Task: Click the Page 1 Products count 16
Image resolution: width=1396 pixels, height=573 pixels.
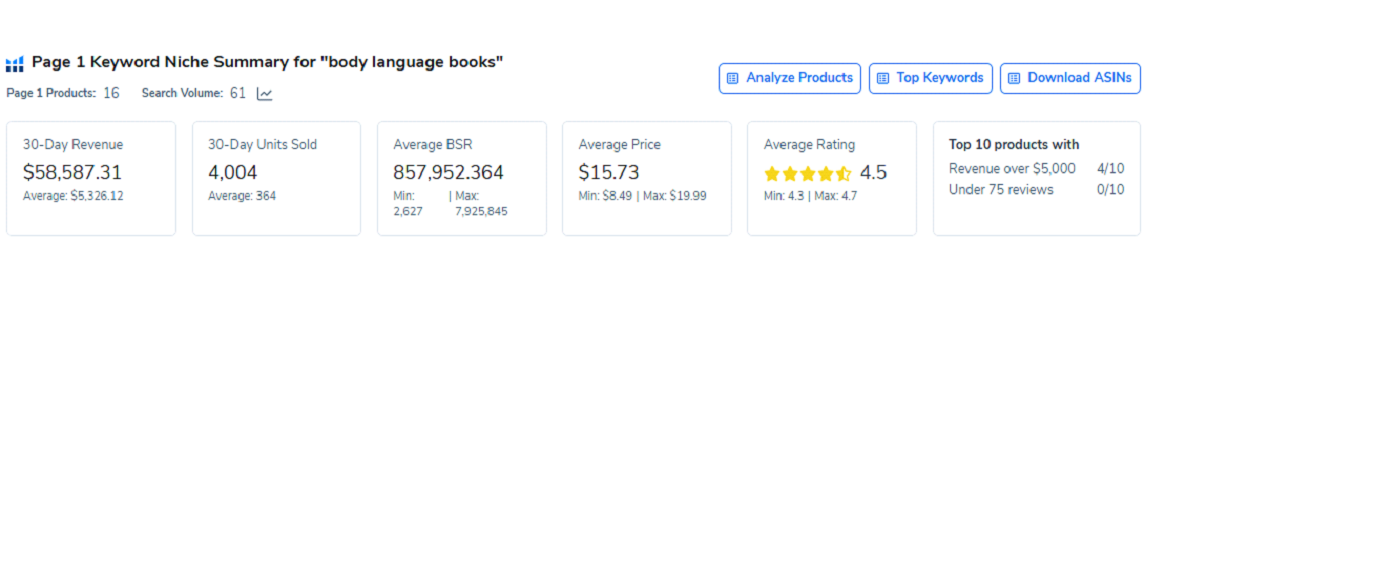Action: coord(111,93)
